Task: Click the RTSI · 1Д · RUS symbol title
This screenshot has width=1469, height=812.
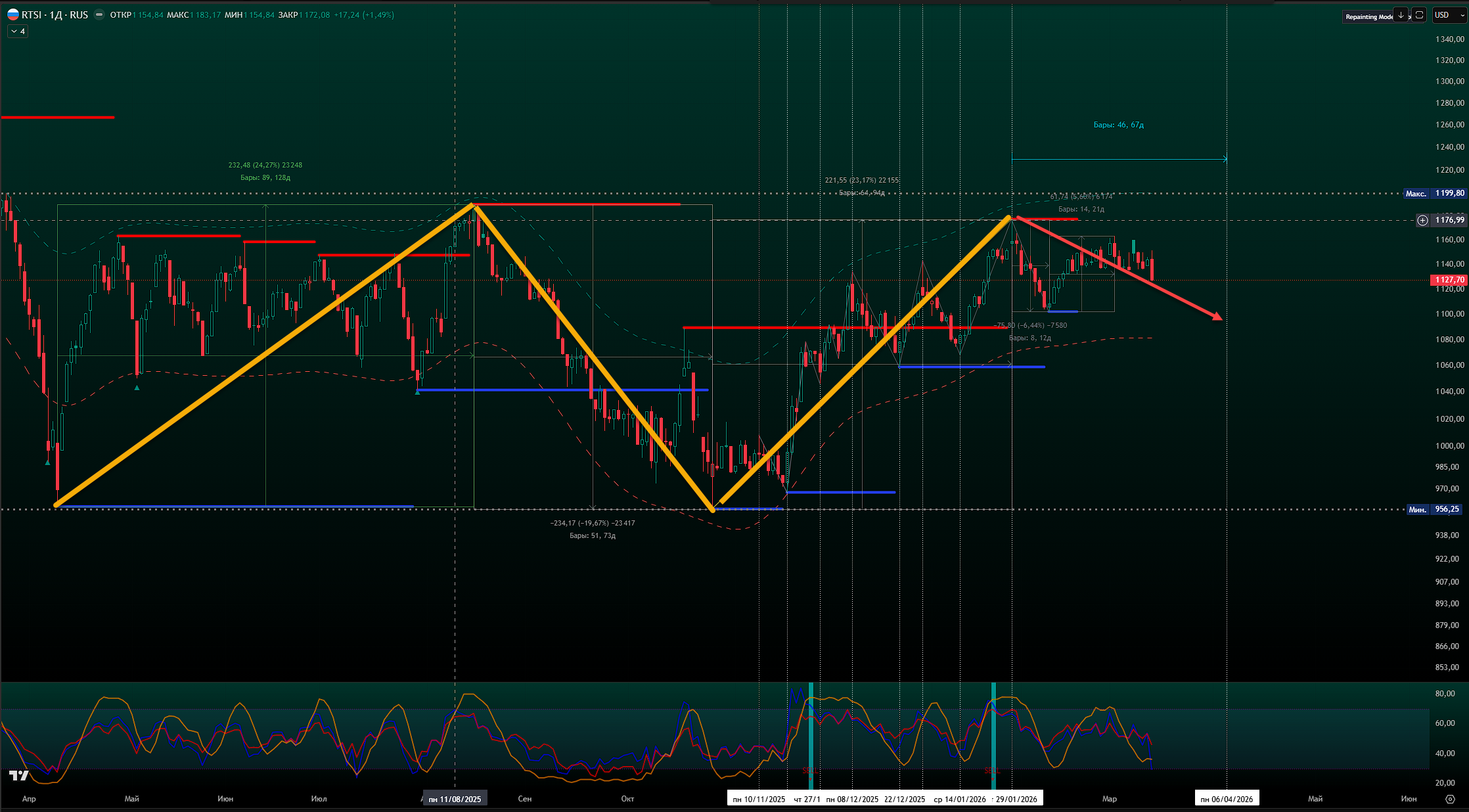Action: (x=55, y=14)
